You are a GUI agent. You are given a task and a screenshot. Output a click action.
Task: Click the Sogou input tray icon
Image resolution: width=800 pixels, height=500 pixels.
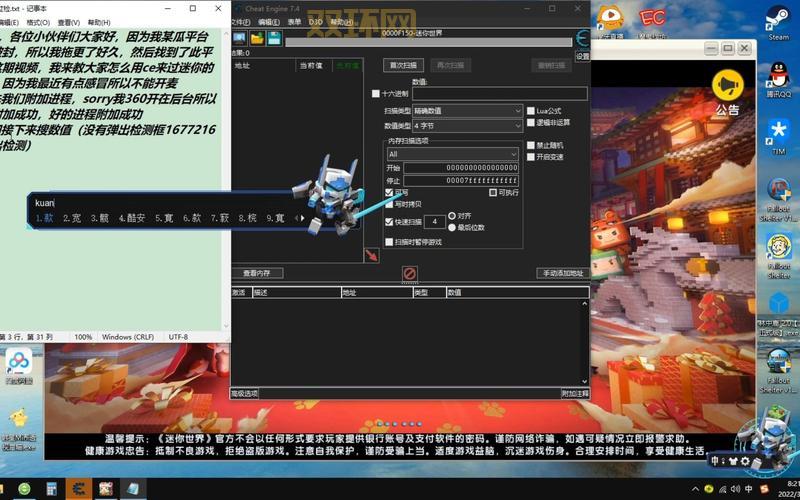point(764,489)
